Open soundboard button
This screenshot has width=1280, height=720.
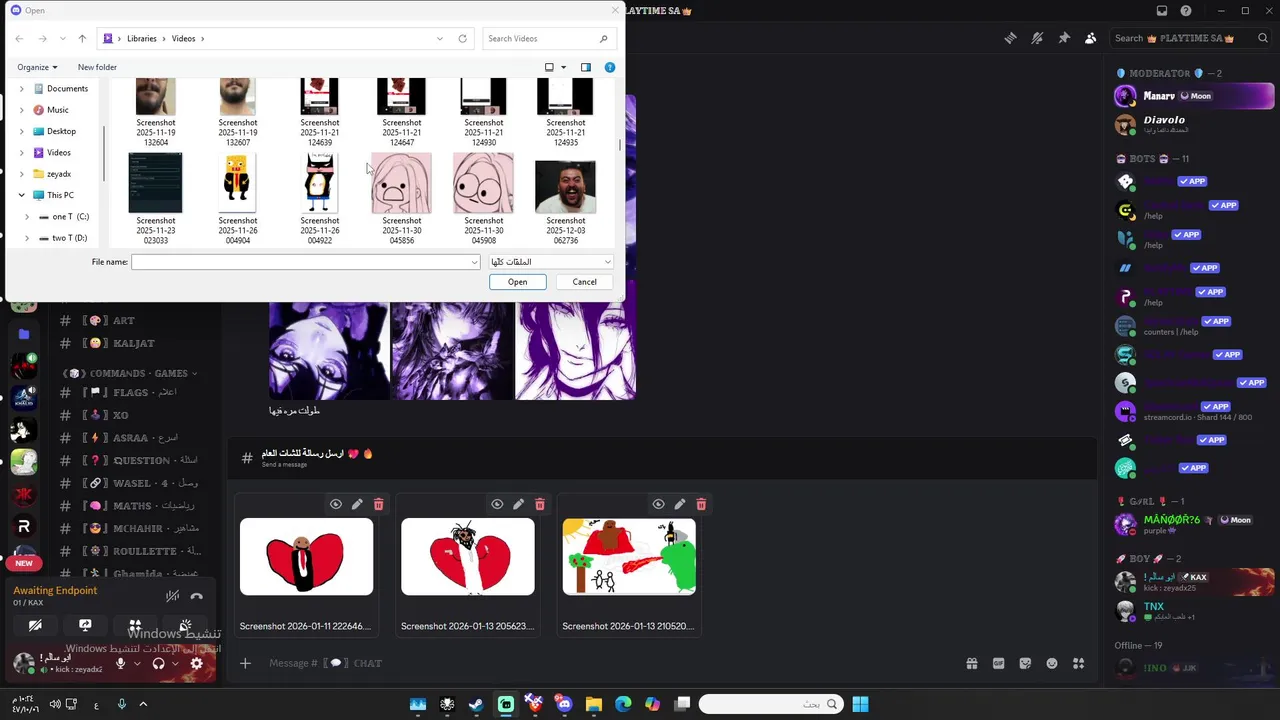[x=185, y=626]
